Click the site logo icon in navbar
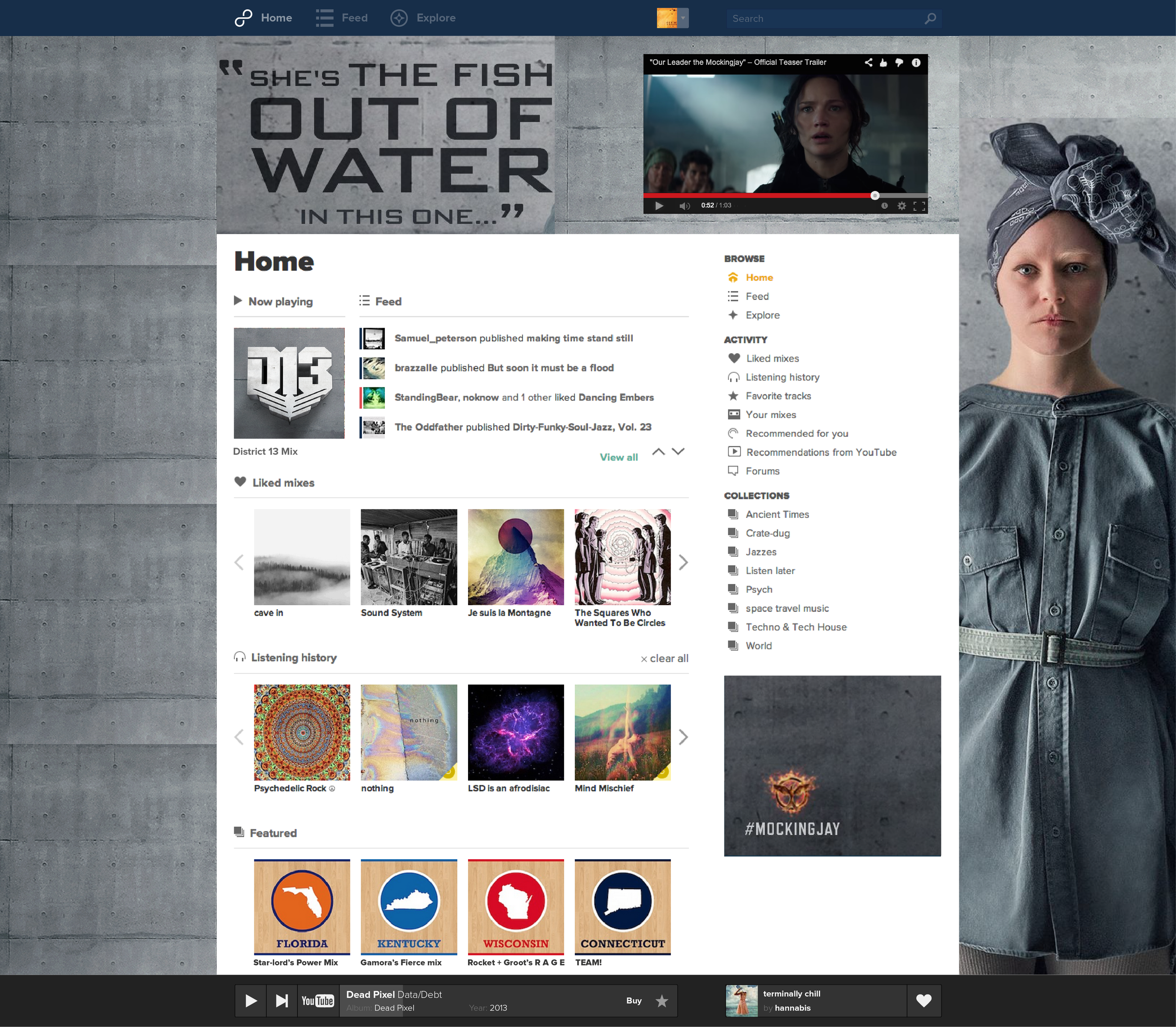The height and width of the screenshot is (1027, 1176). pos(244,18)
